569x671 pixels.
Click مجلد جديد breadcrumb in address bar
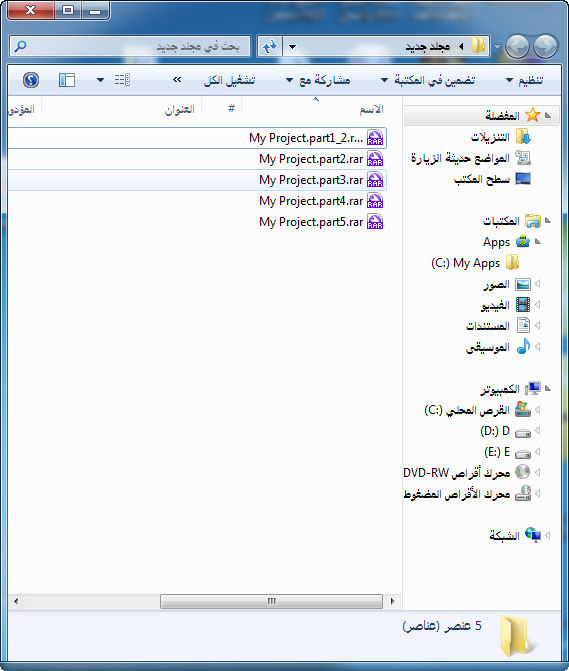click(x=428, y=46)
